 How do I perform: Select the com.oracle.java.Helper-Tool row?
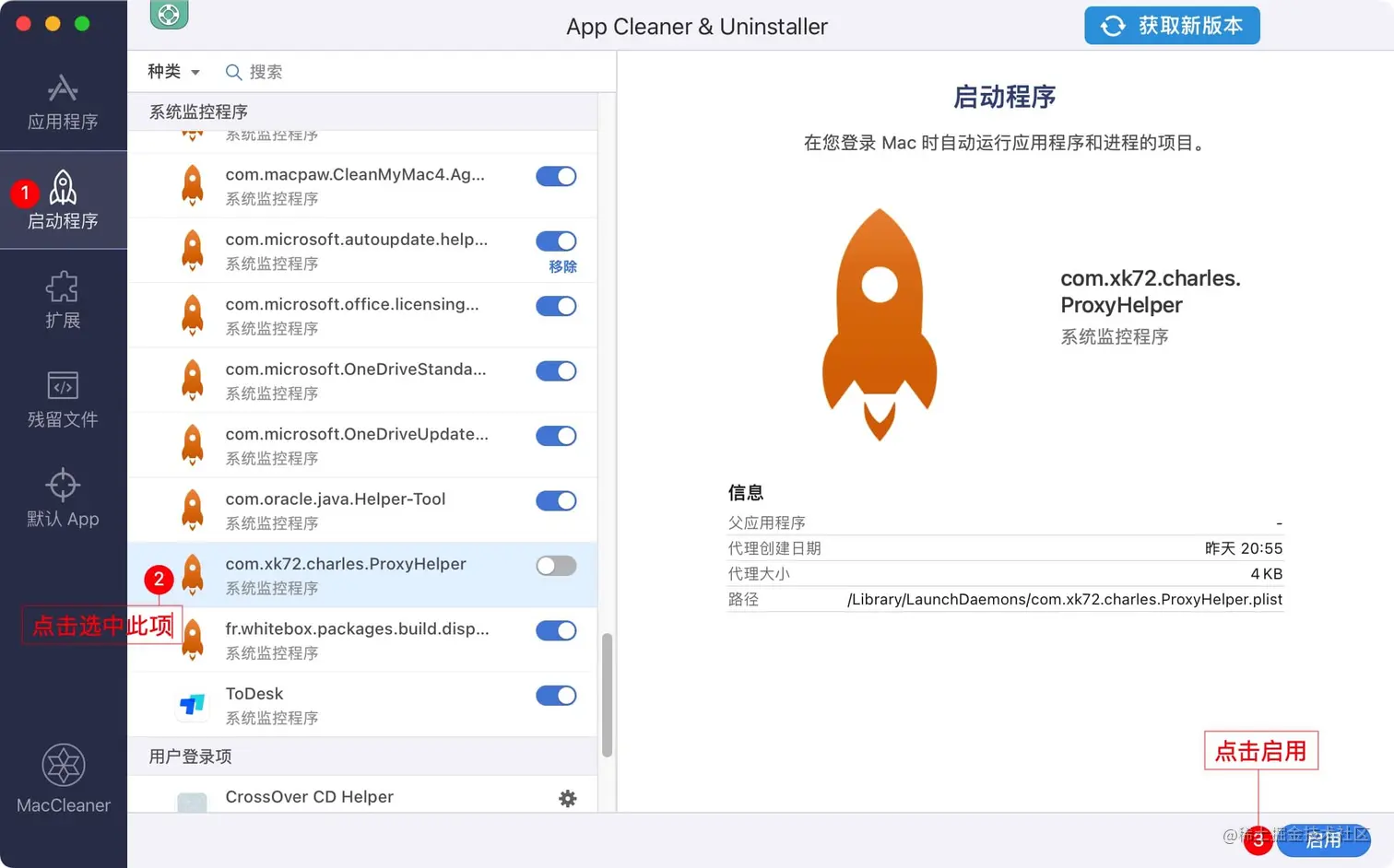(x=362, y=510)
